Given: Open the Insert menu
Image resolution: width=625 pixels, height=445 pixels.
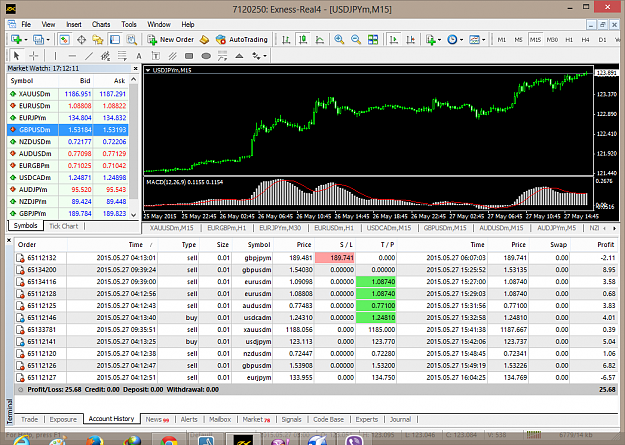Looking at the screenshot, I should tap(74, 24).
